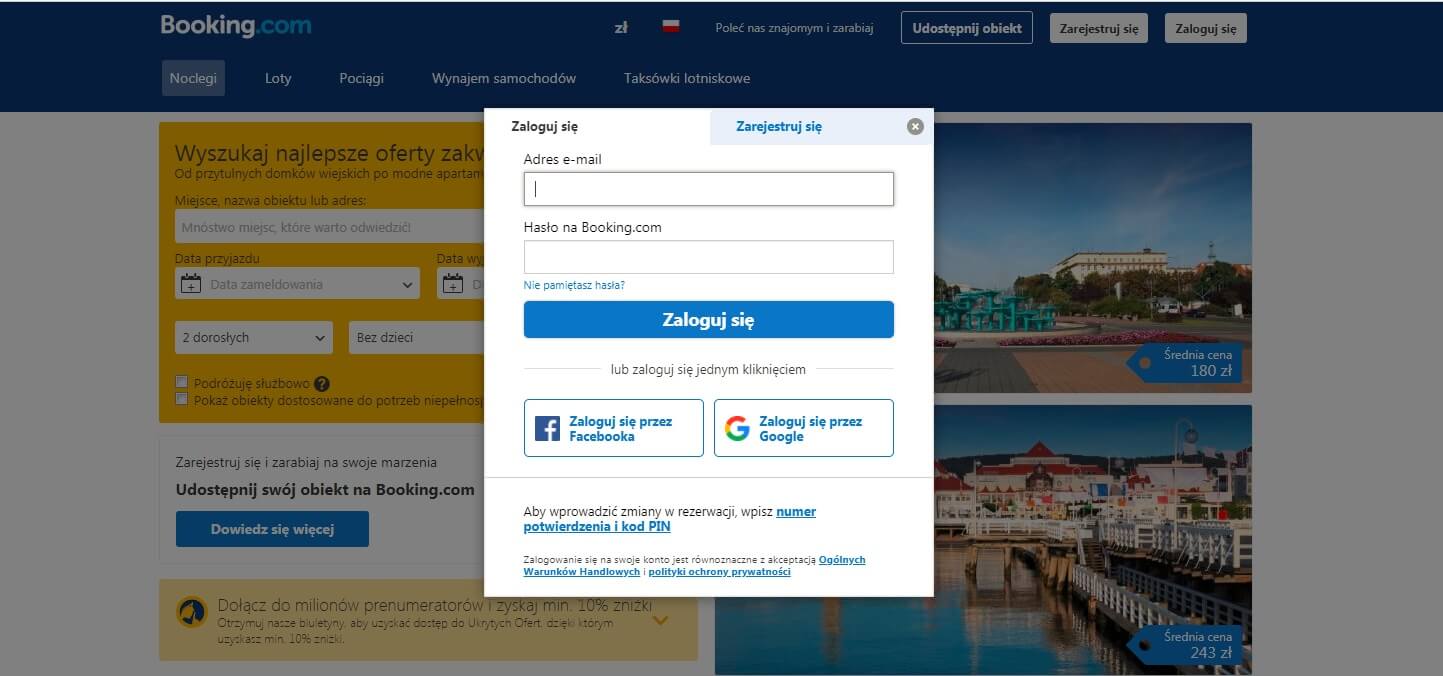The image size is (1443, 676).
Task: Click the business travel help question icon
Action: tap(321, 383)
